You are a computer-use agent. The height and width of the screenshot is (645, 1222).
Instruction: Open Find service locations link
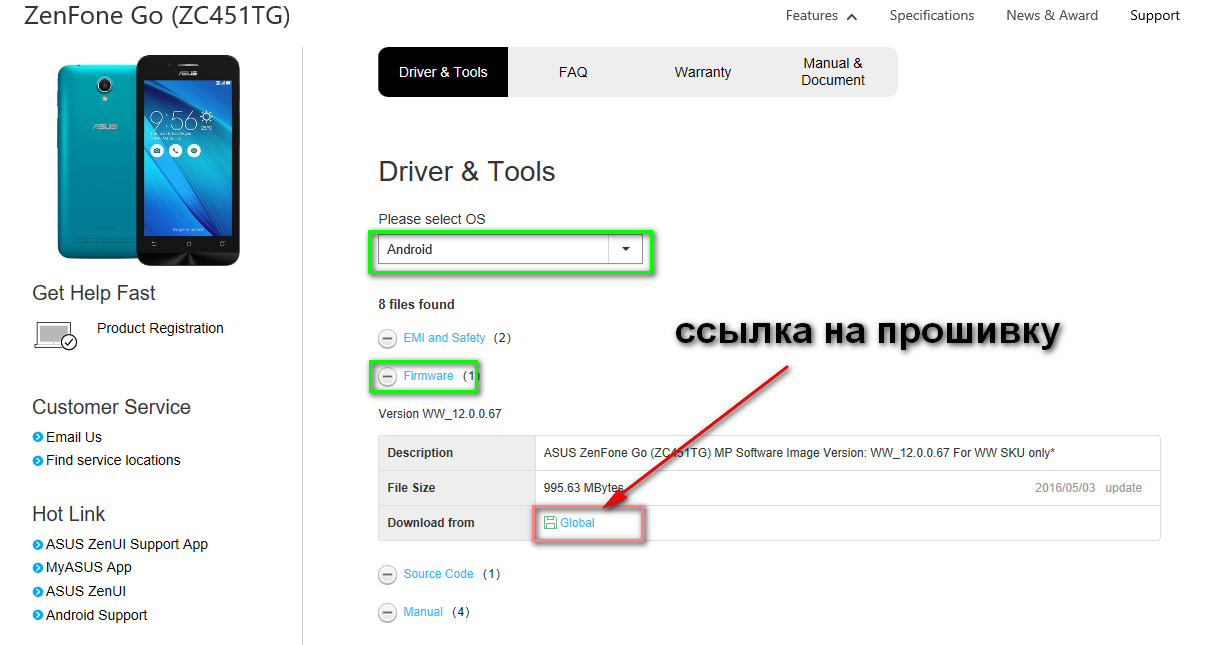click(x=113, y=460)
